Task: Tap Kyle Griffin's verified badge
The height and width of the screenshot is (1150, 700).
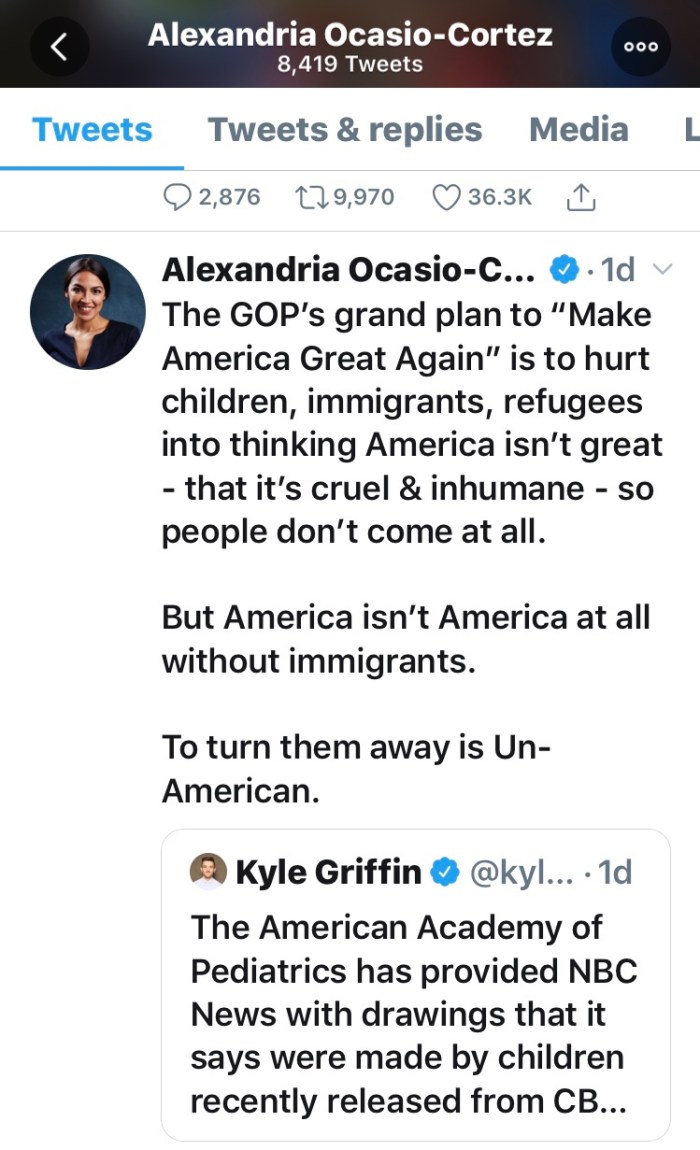Action: point(444,873)
